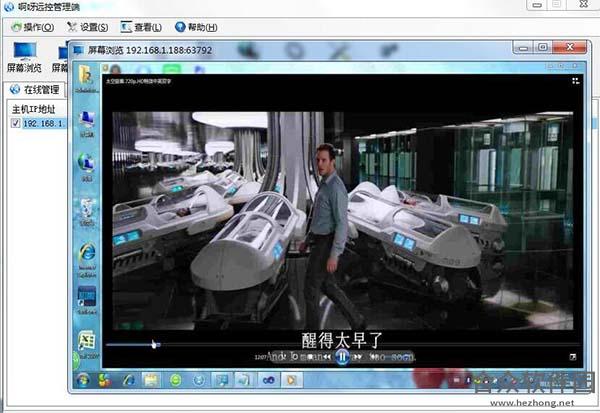Open Internet Explorer on the remote taskbar
The image size is (600, 413).
tap(129, 380)
